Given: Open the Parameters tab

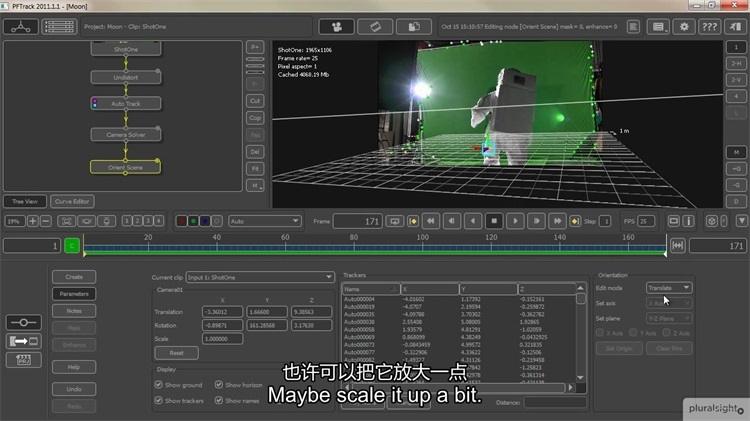Looking at the screenshot, I should pyautogui.click(x=74, y=294).
